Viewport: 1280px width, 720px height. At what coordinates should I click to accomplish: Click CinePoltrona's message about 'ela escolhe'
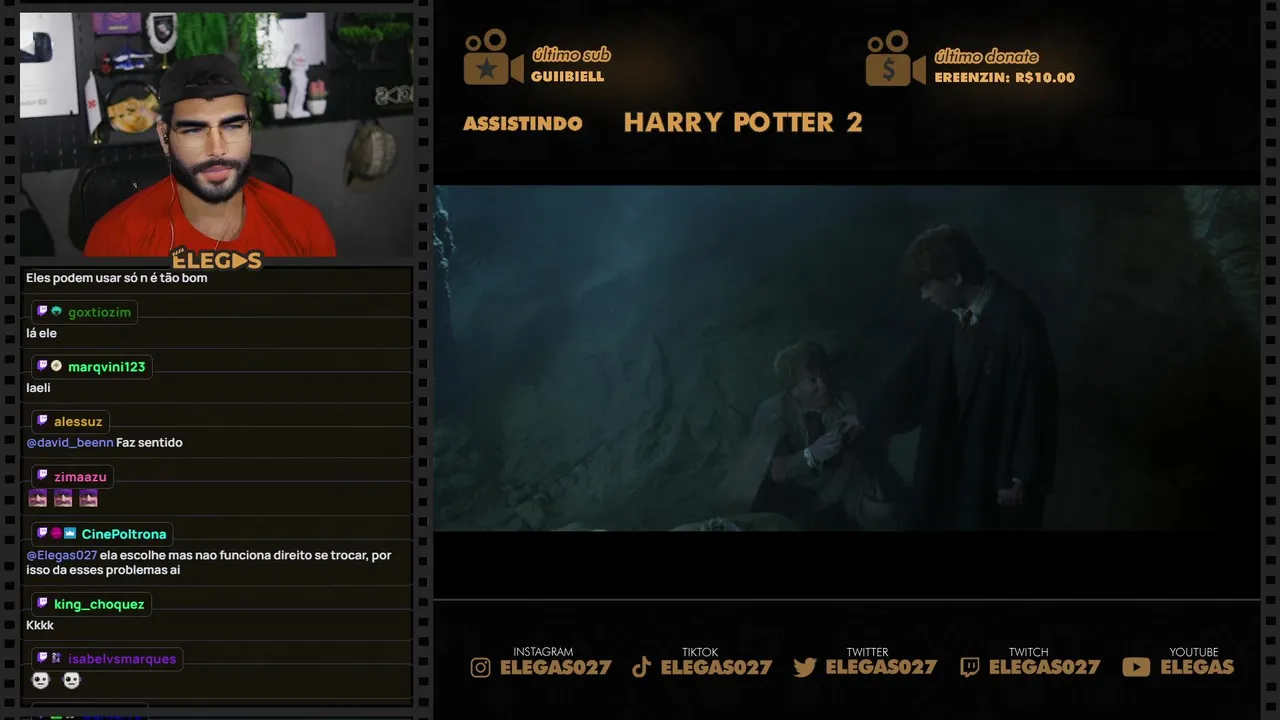pos(209,563)
